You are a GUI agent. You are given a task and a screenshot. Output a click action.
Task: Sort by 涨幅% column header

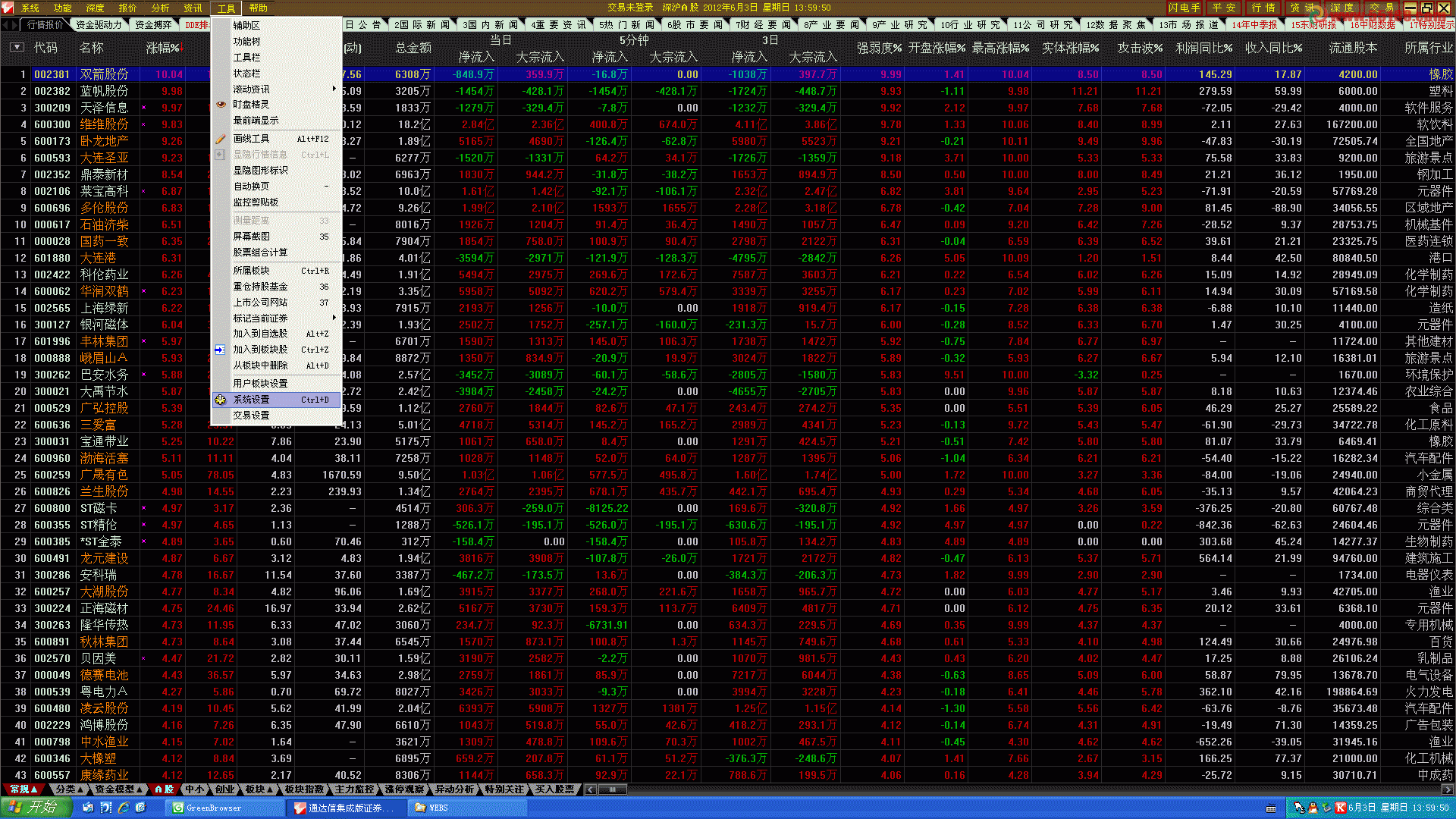(x=164, y=48)
